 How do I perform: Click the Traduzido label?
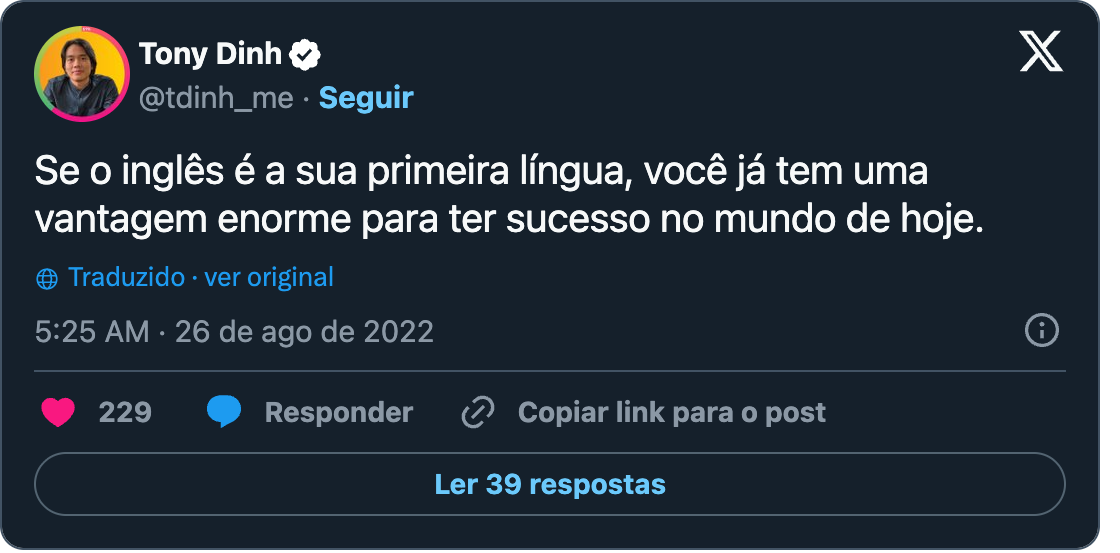tap(126, 277)
